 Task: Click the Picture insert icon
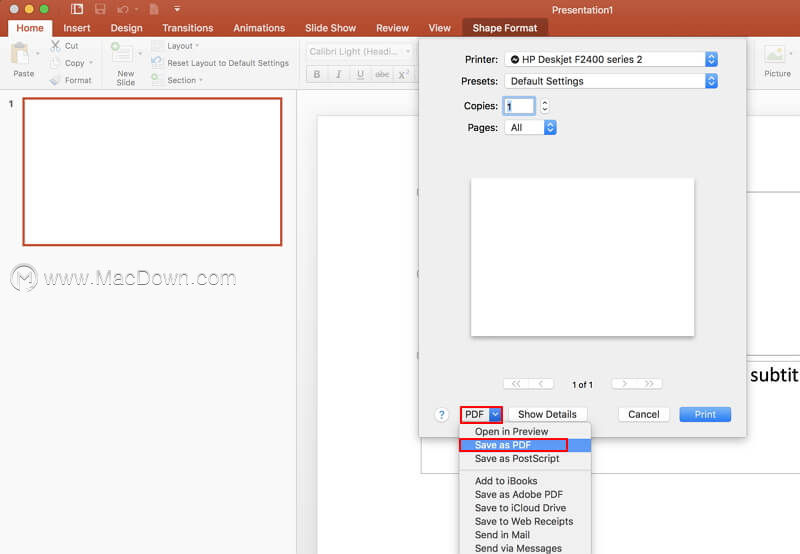click(774, 55)
